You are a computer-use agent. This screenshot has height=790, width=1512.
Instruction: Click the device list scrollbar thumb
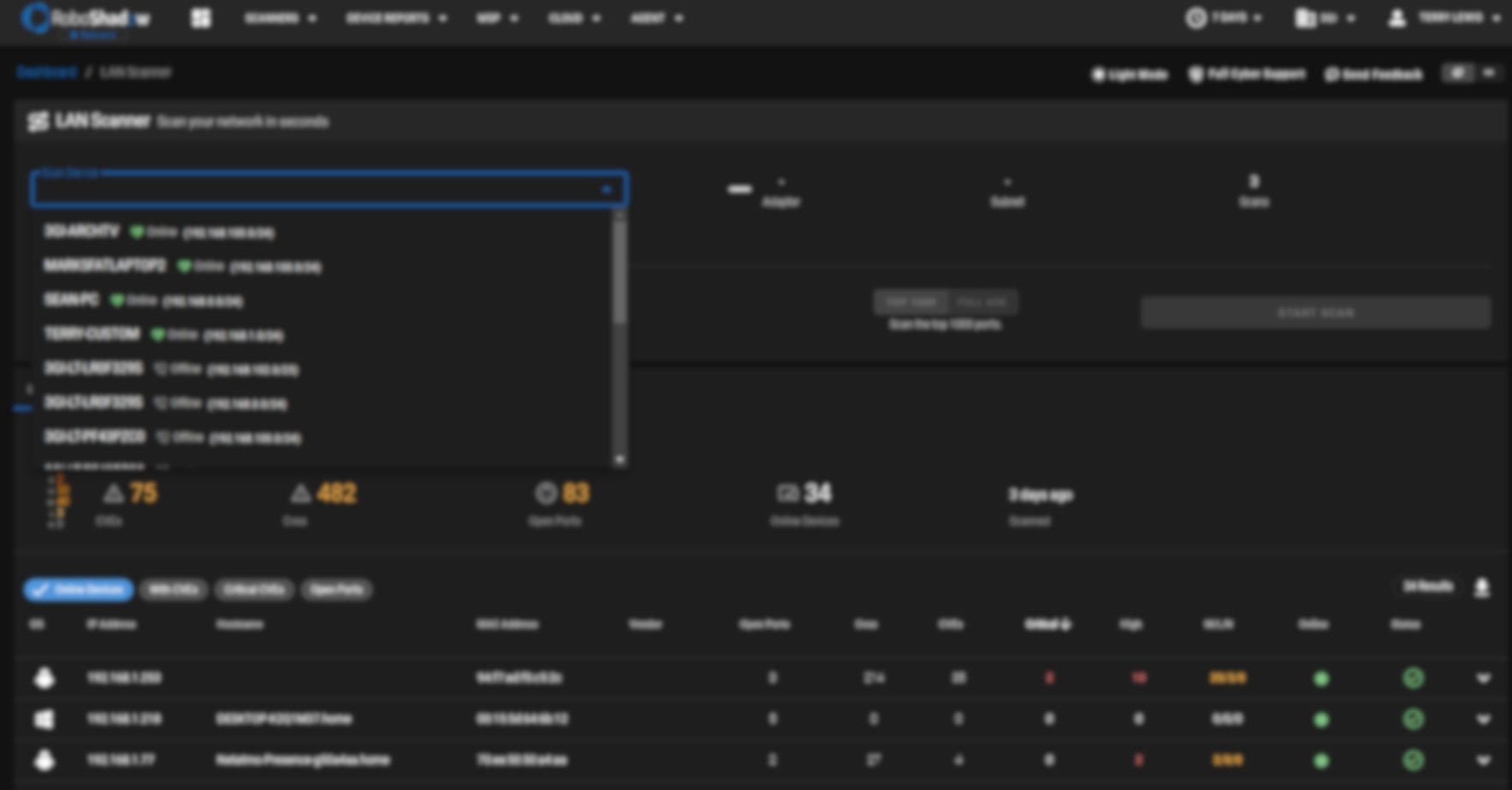point(620,273)
